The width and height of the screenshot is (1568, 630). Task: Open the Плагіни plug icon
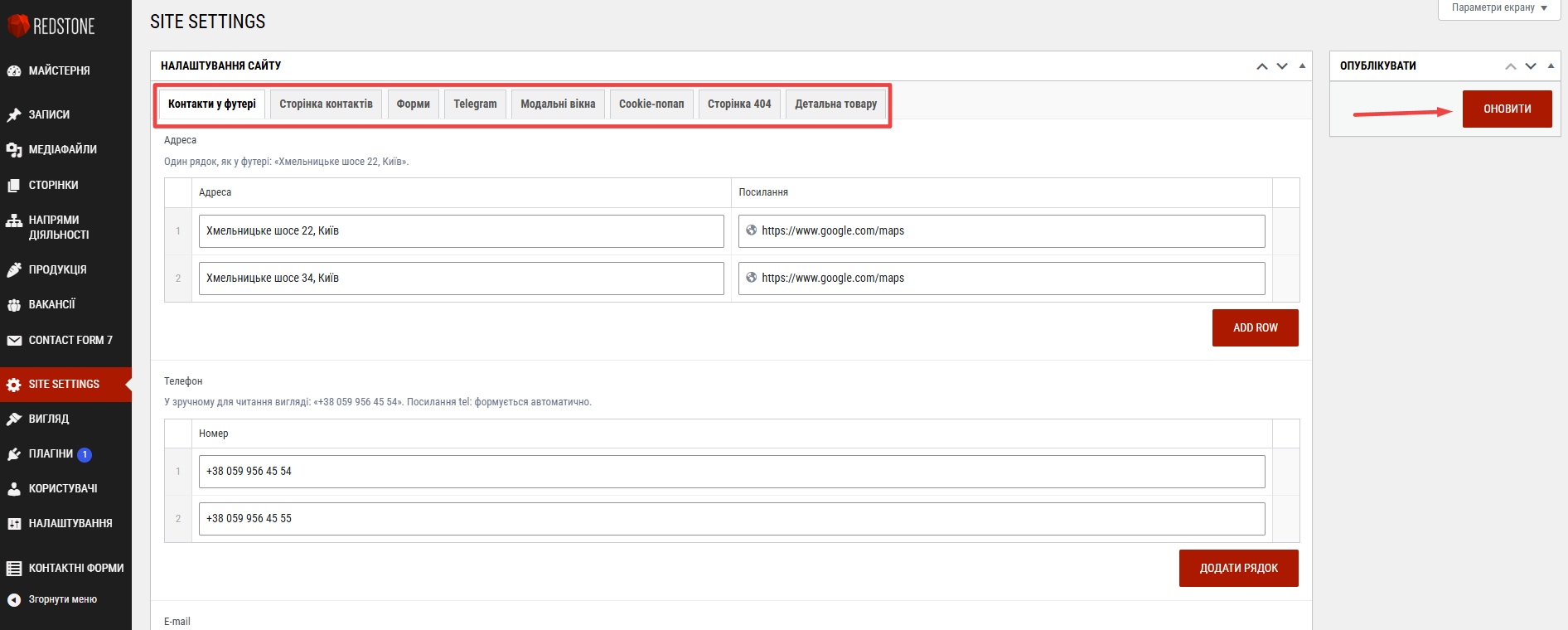point(14,454)
